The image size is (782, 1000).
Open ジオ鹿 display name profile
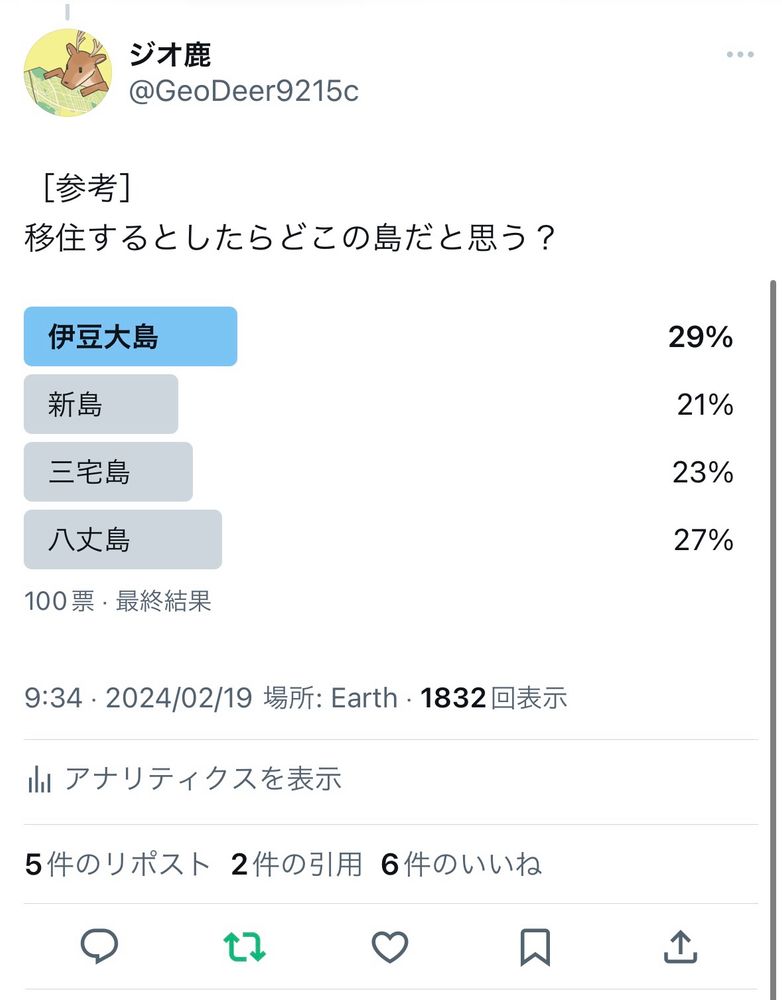point(170,54)
